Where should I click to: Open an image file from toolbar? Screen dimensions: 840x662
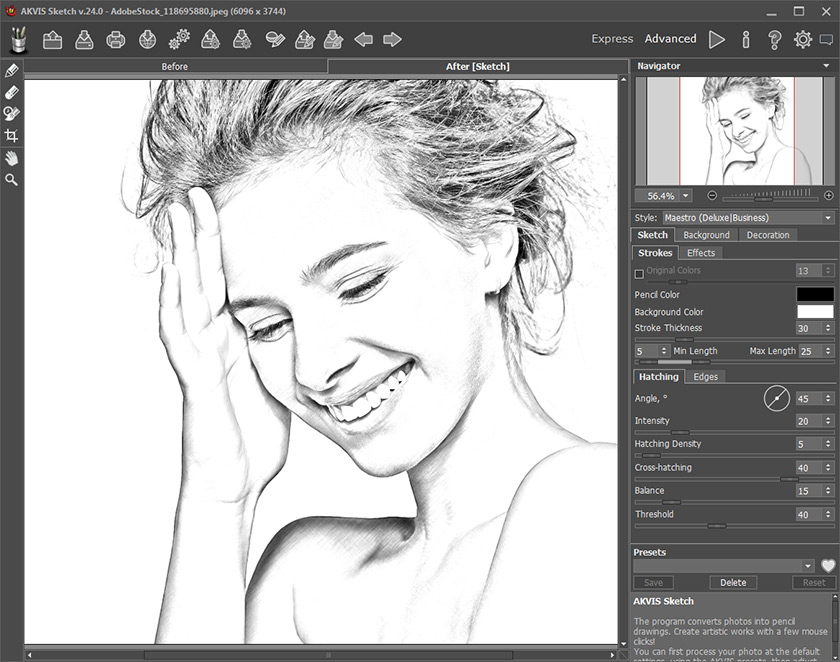tap(52, 40)
